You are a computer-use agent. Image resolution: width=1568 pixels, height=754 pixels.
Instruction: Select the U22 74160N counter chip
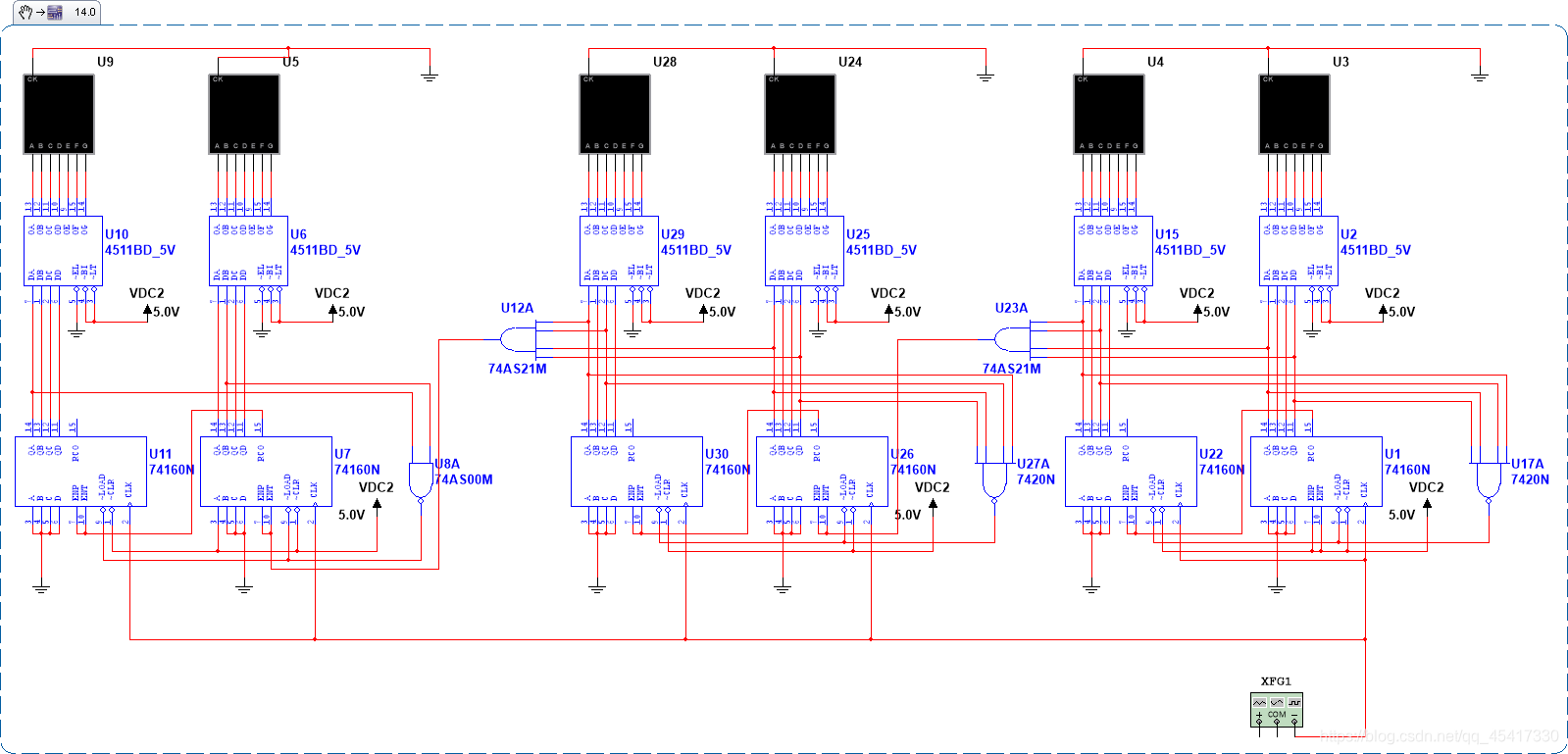click(x=1131, y=472)
